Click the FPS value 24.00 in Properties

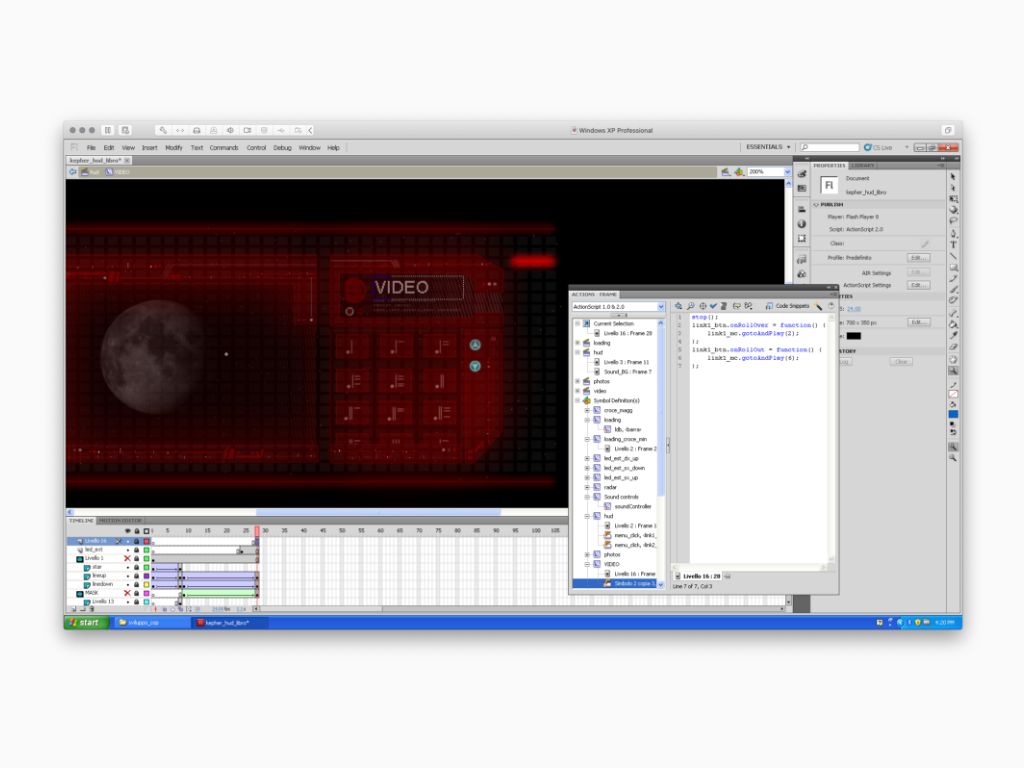(x=854, y=309)
